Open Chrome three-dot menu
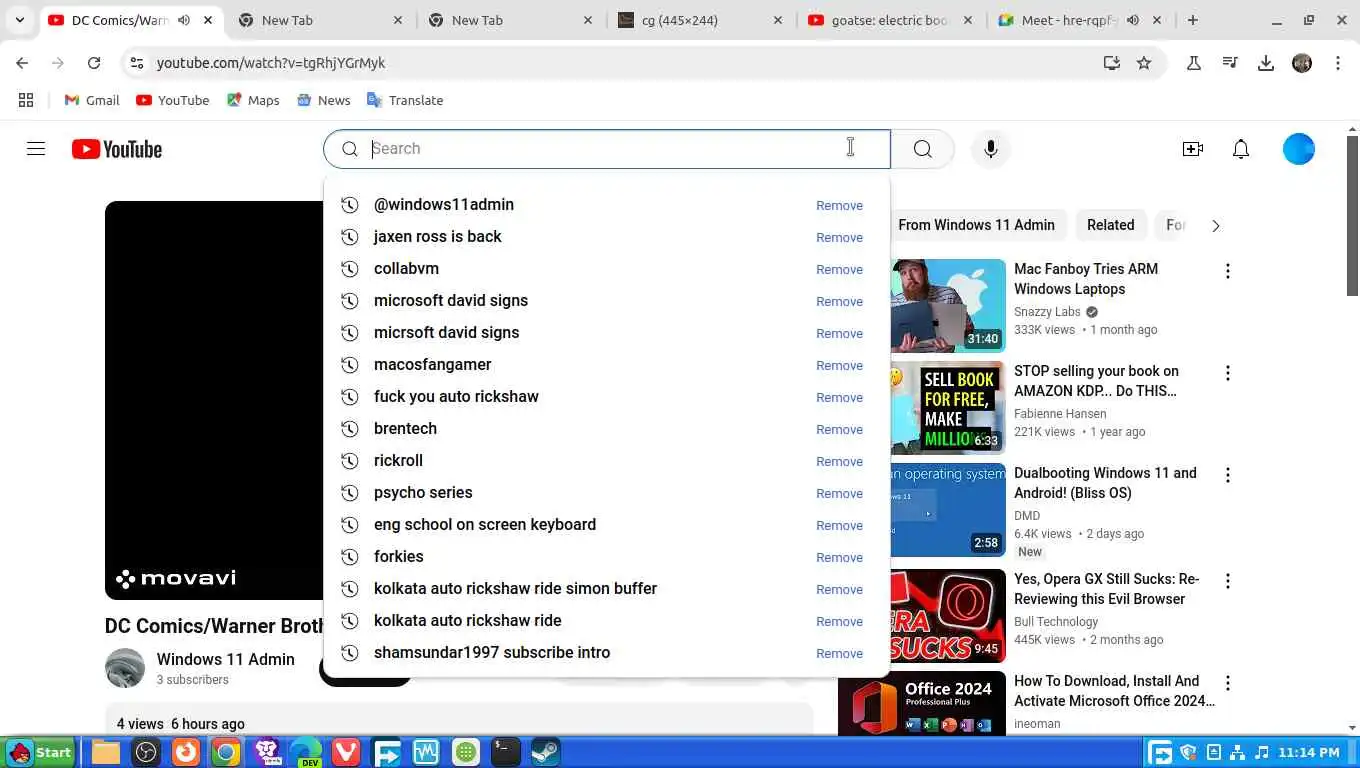The image size is (1360, 768). 1338,63
